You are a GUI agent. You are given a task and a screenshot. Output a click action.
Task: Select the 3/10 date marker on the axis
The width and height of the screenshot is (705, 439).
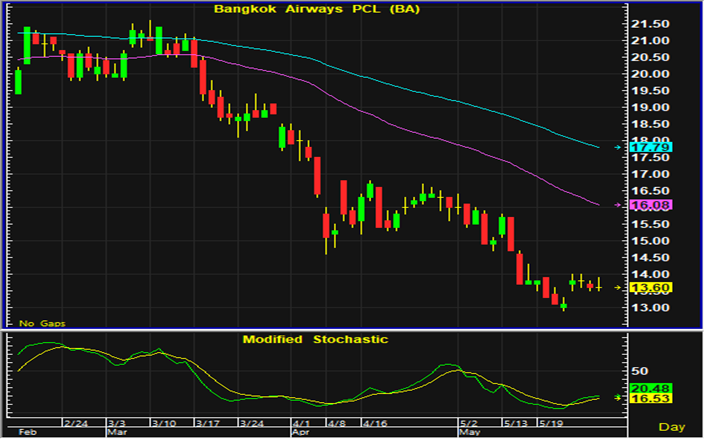[x=164, y=423]
